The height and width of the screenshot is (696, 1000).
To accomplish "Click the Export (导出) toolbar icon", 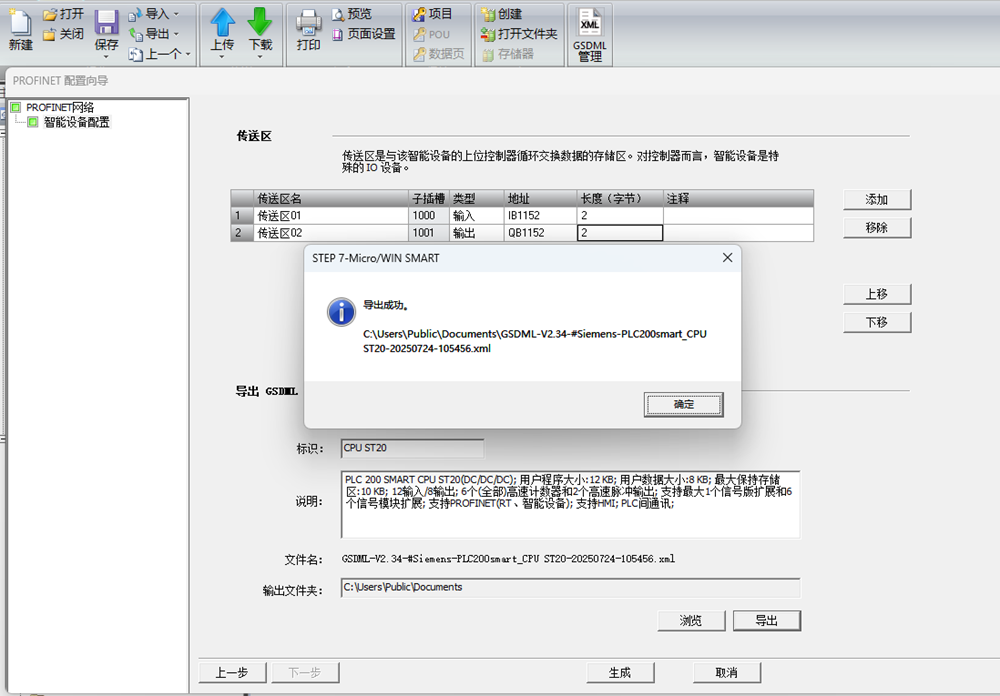I will coord(135,34).
